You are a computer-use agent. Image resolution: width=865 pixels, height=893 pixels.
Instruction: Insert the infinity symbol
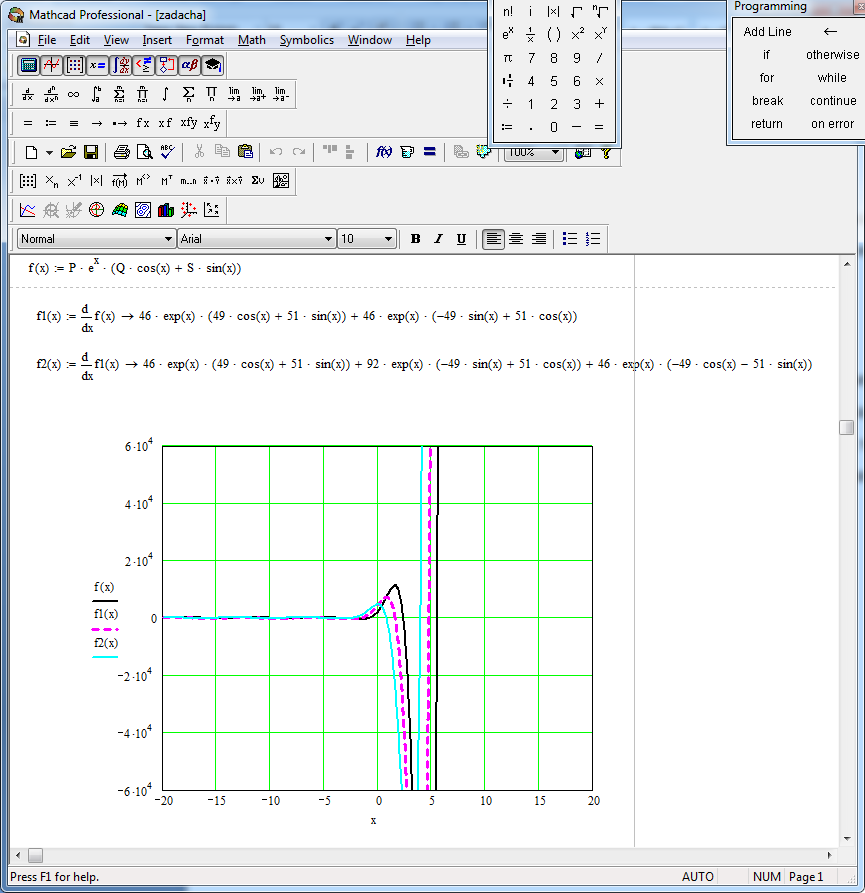pyautogui.click(x=73, y=95)
